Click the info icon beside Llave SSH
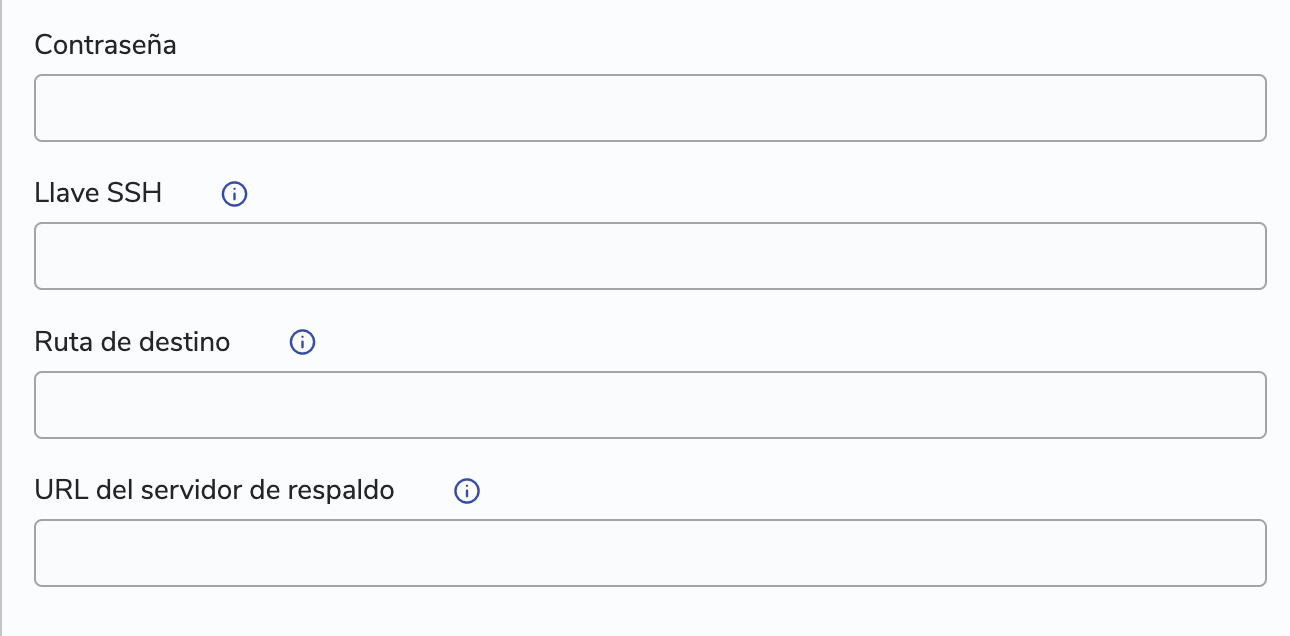 point(234,194)
